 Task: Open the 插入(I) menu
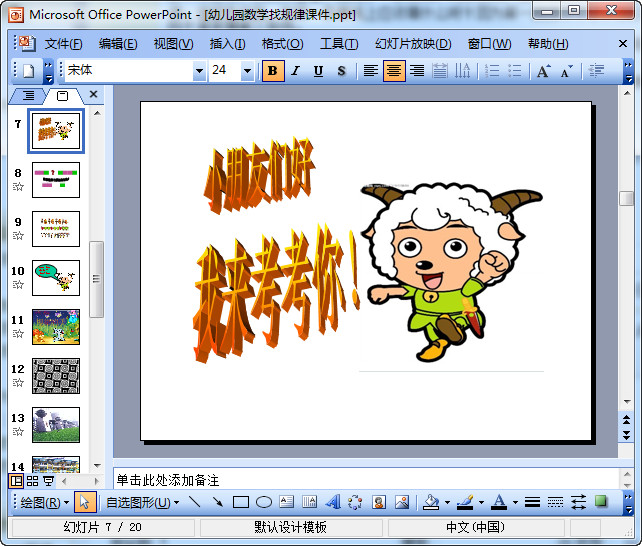point(227,44)
